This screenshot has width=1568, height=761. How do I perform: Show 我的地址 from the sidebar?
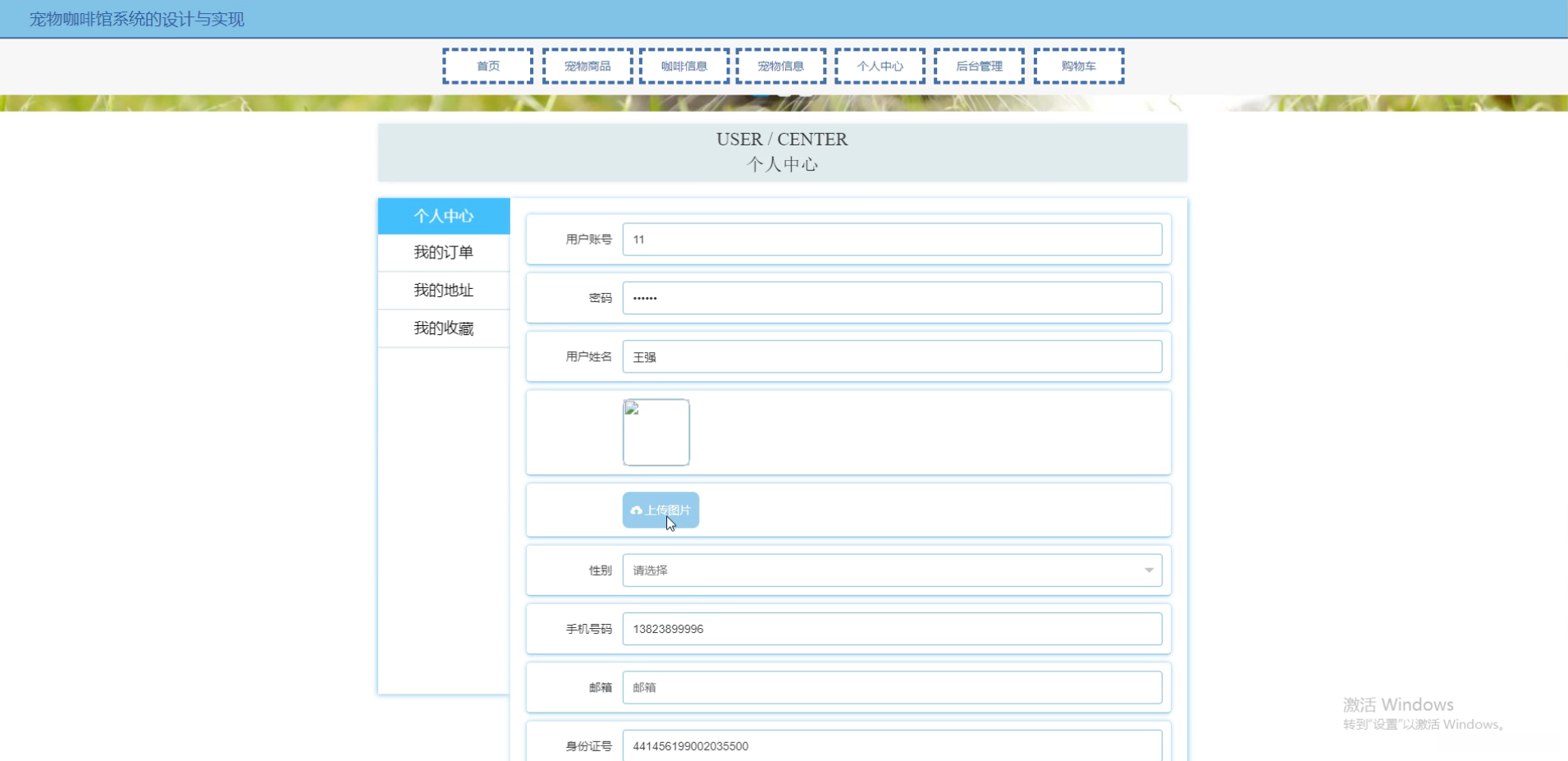click(x=443, y=290)
